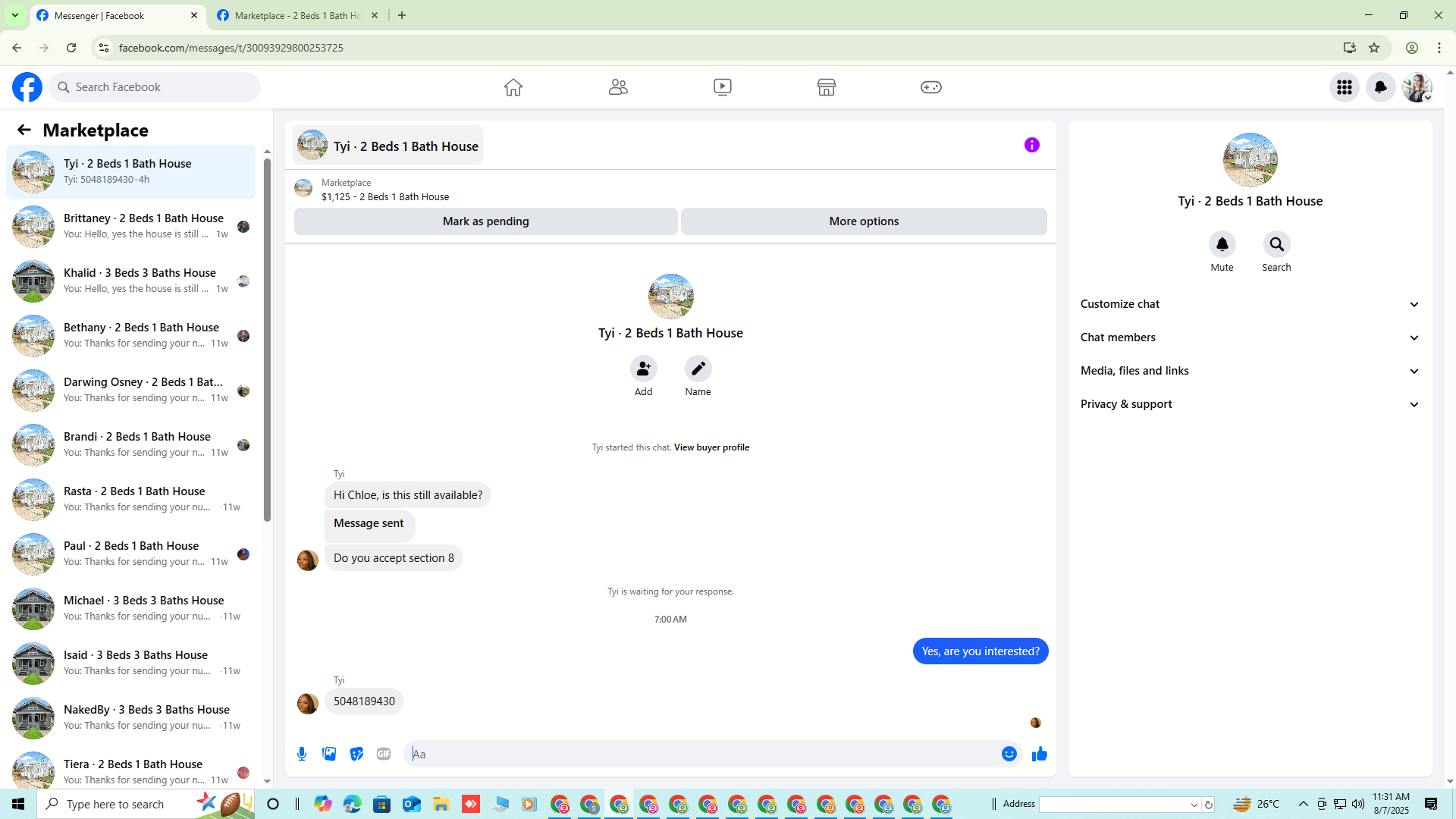Attach a photo using image icon
The image size is (1456, 819).
[x=329, y=754]
